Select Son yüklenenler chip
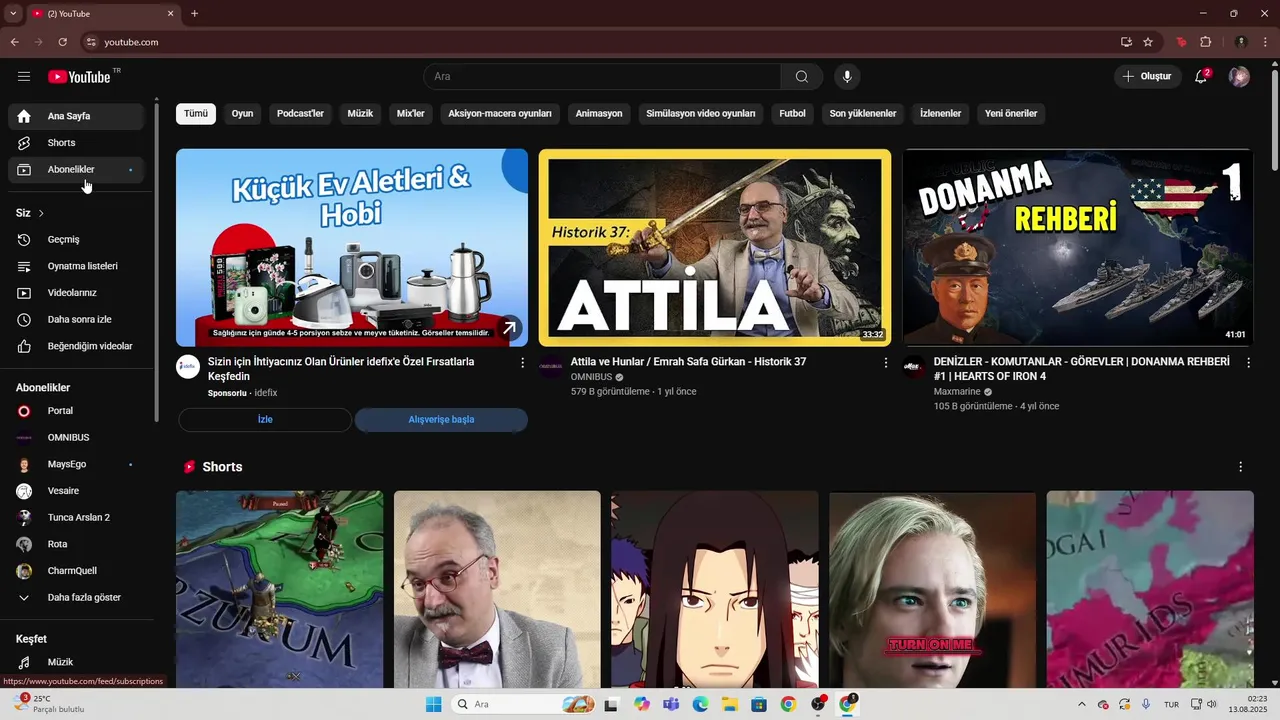 [x=863, y=114]
